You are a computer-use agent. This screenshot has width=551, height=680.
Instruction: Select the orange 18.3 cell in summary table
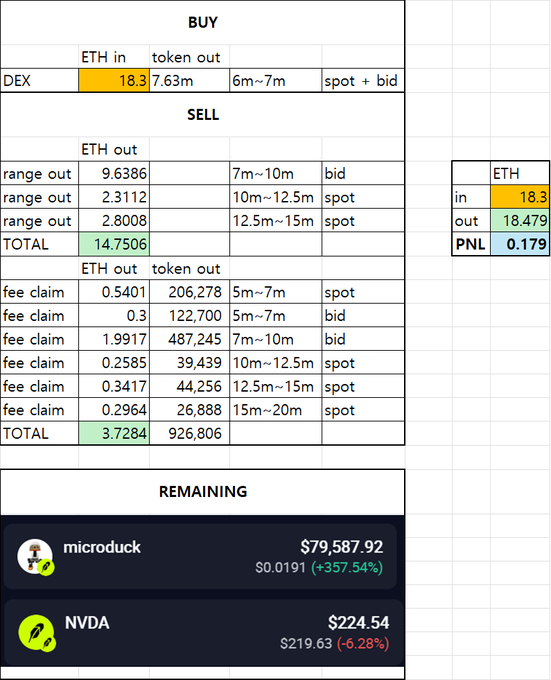point(520,197)
